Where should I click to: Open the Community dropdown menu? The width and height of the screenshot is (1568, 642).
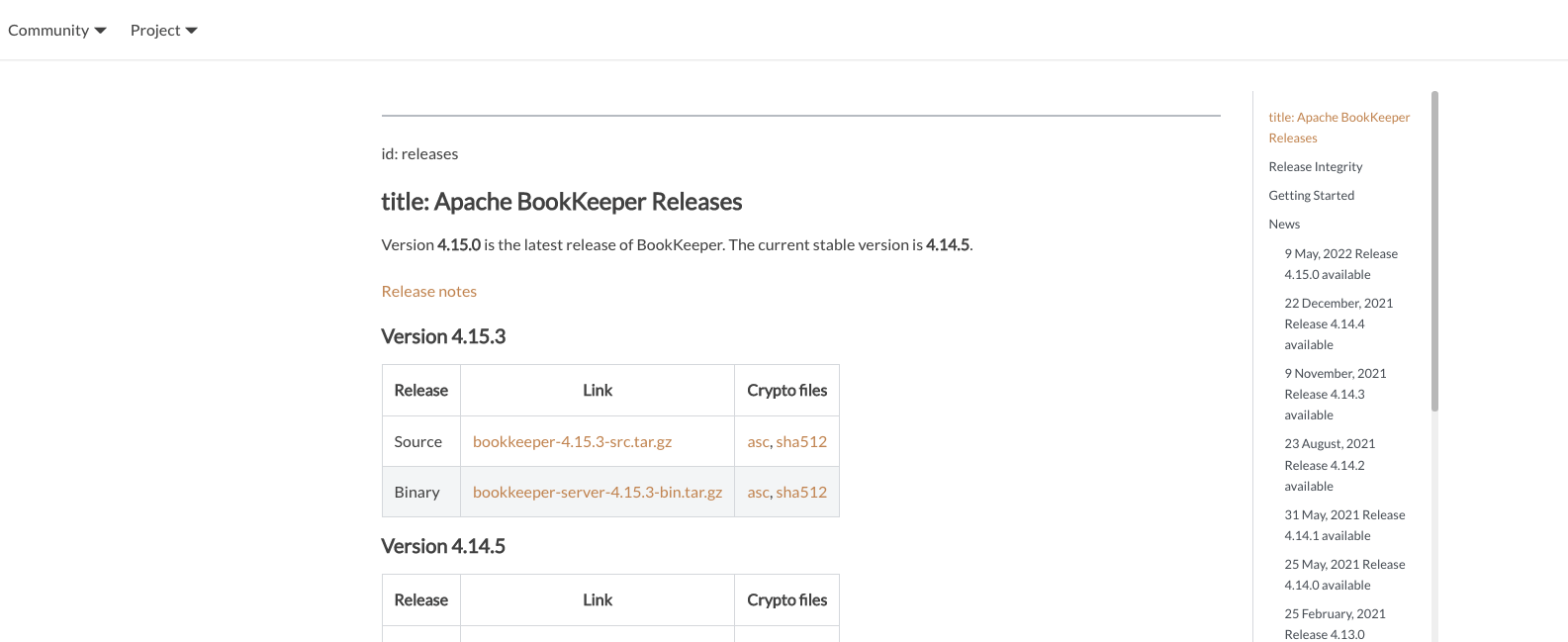(56, 31)
